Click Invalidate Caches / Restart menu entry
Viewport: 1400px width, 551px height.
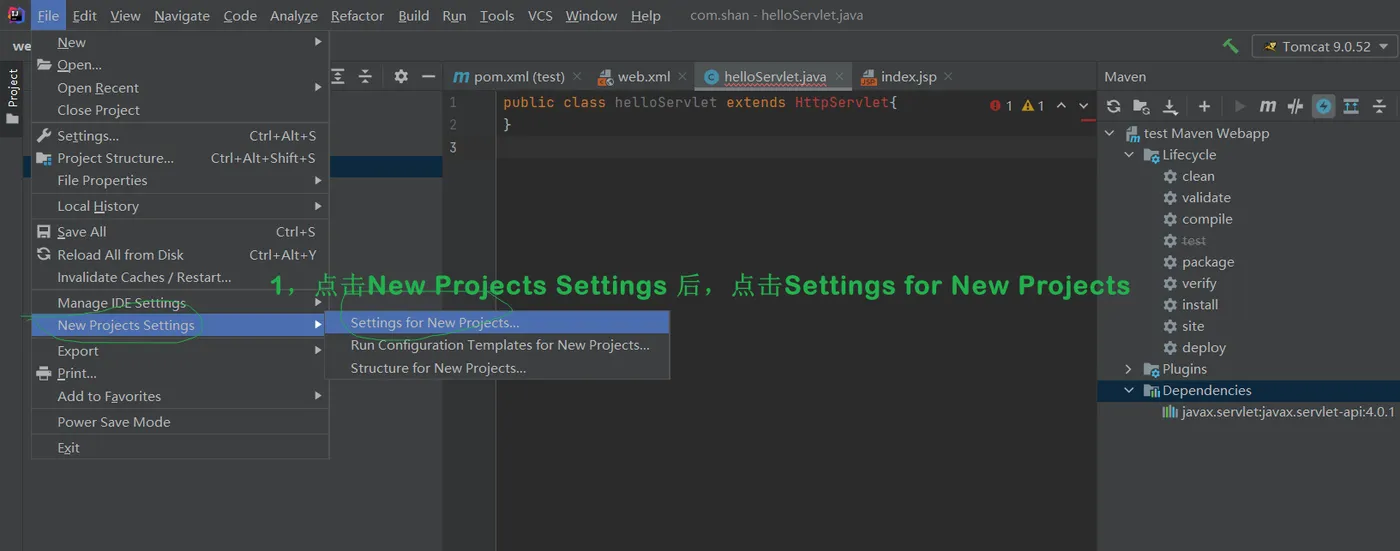144,277
